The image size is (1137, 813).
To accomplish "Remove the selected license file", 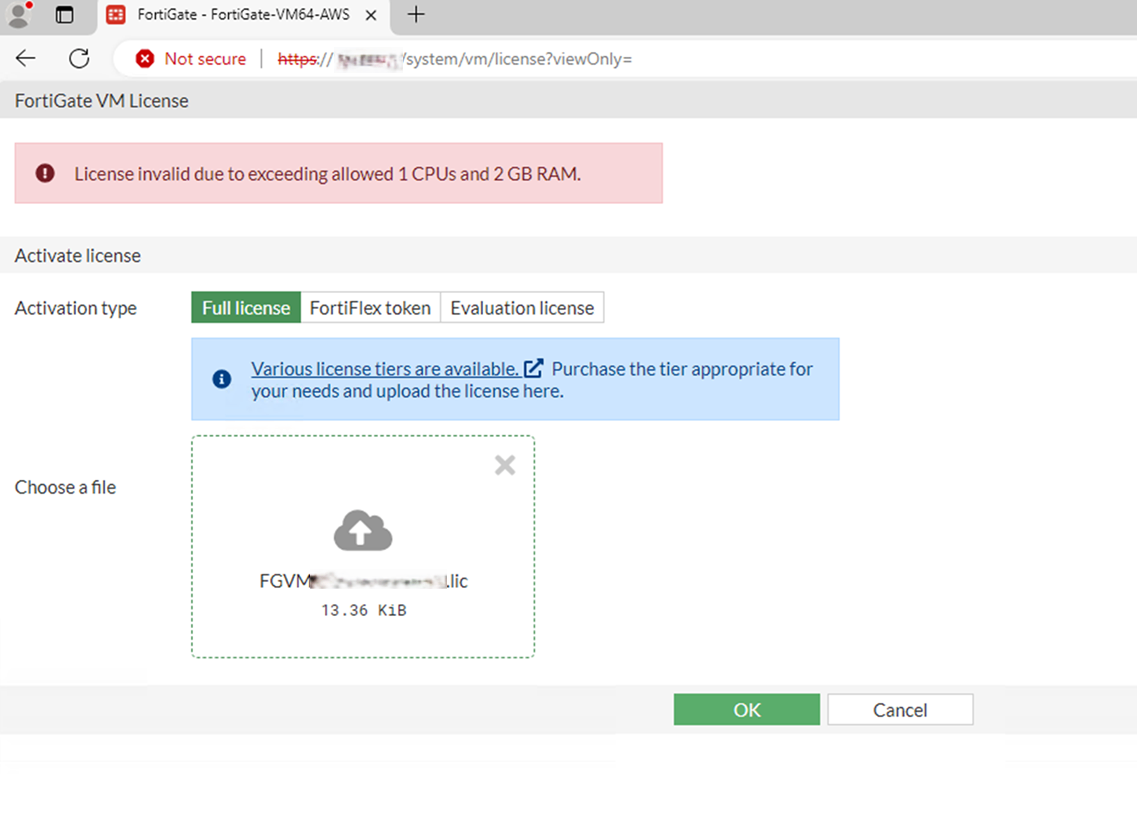I will click(505, 465).
